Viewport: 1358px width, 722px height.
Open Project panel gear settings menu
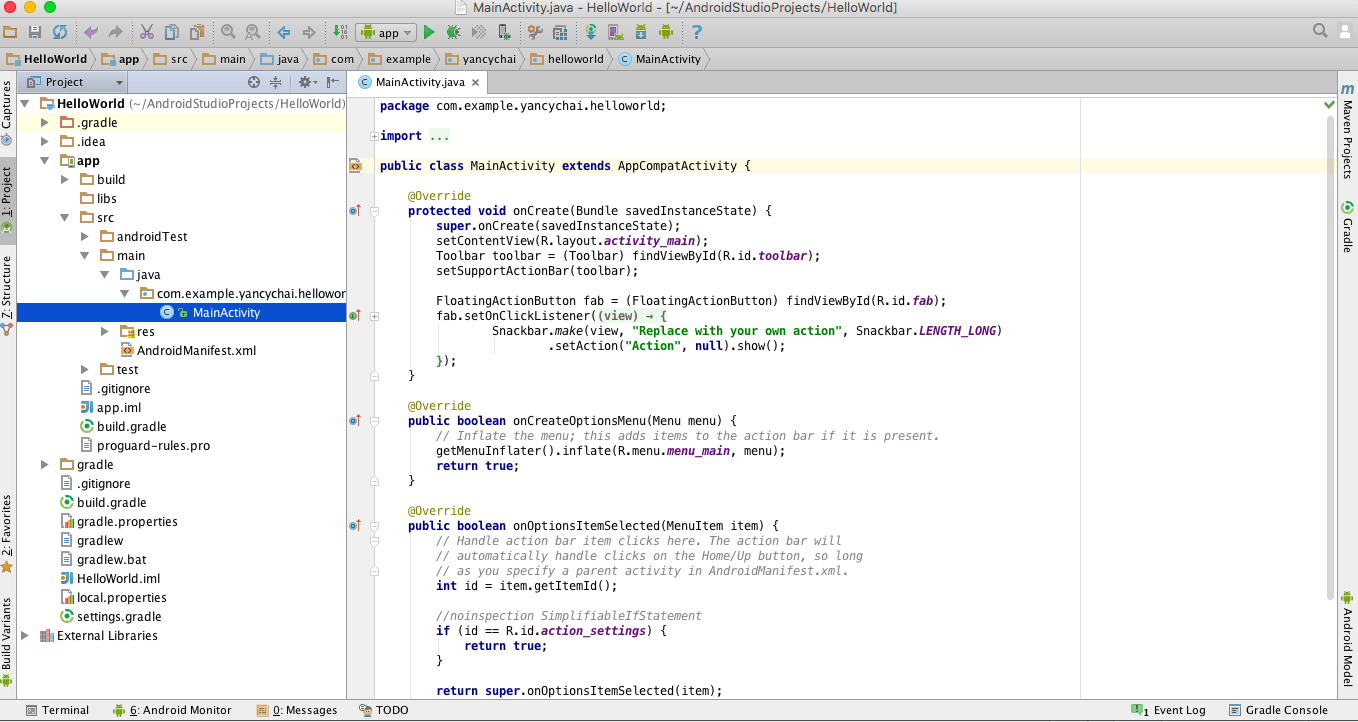pos(306,82)
